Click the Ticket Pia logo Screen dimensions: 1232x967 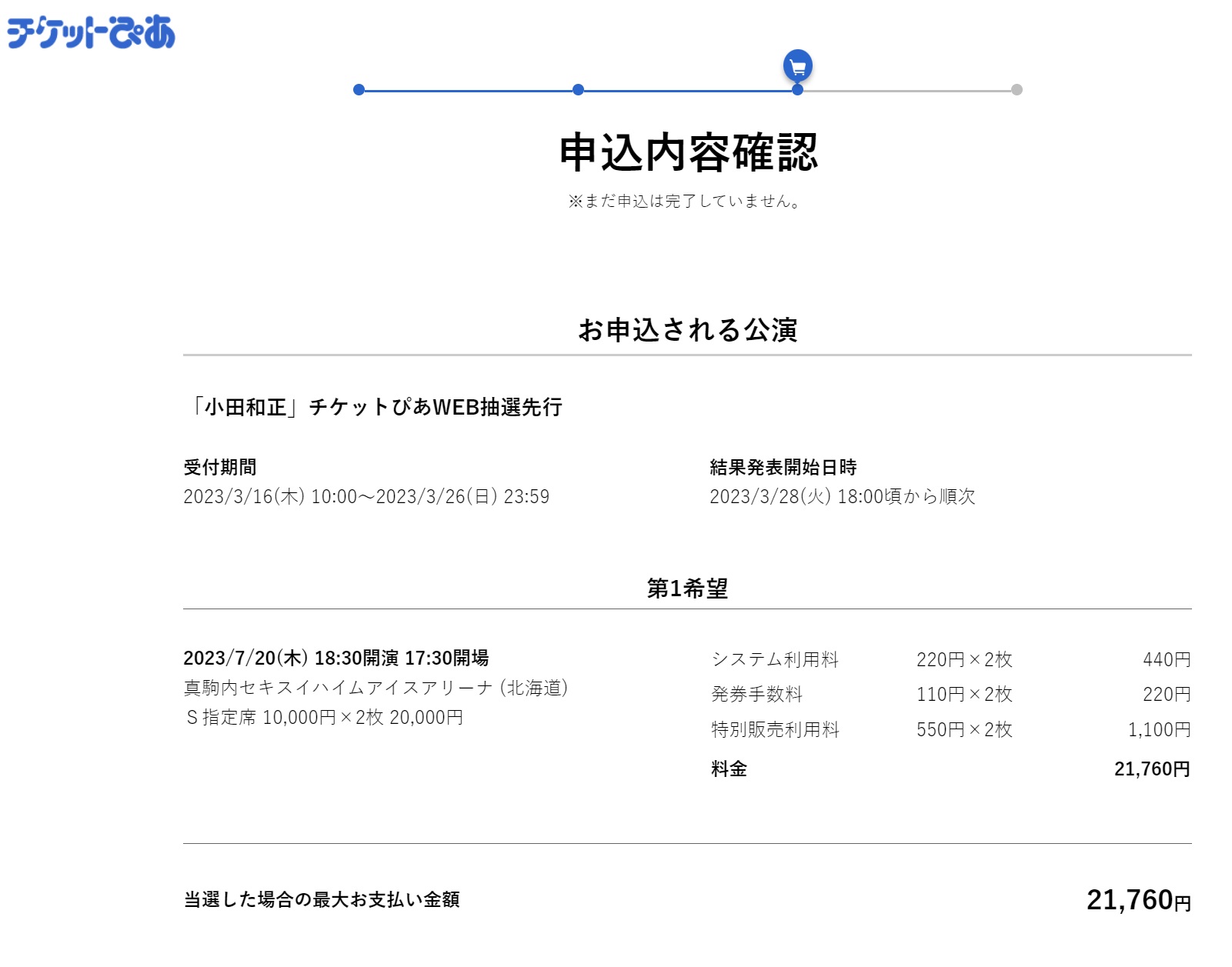point(91,32)
